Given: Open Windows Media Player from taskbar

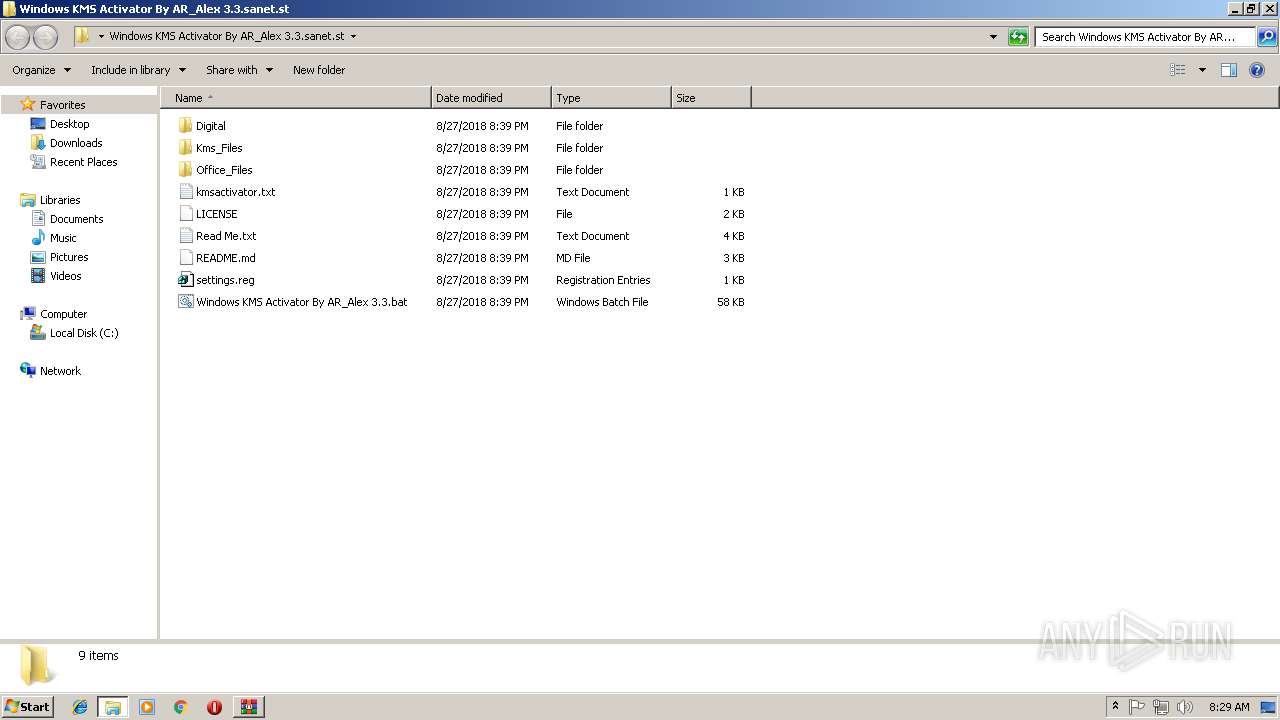Looking at the screenshot, I should [147, 707].
